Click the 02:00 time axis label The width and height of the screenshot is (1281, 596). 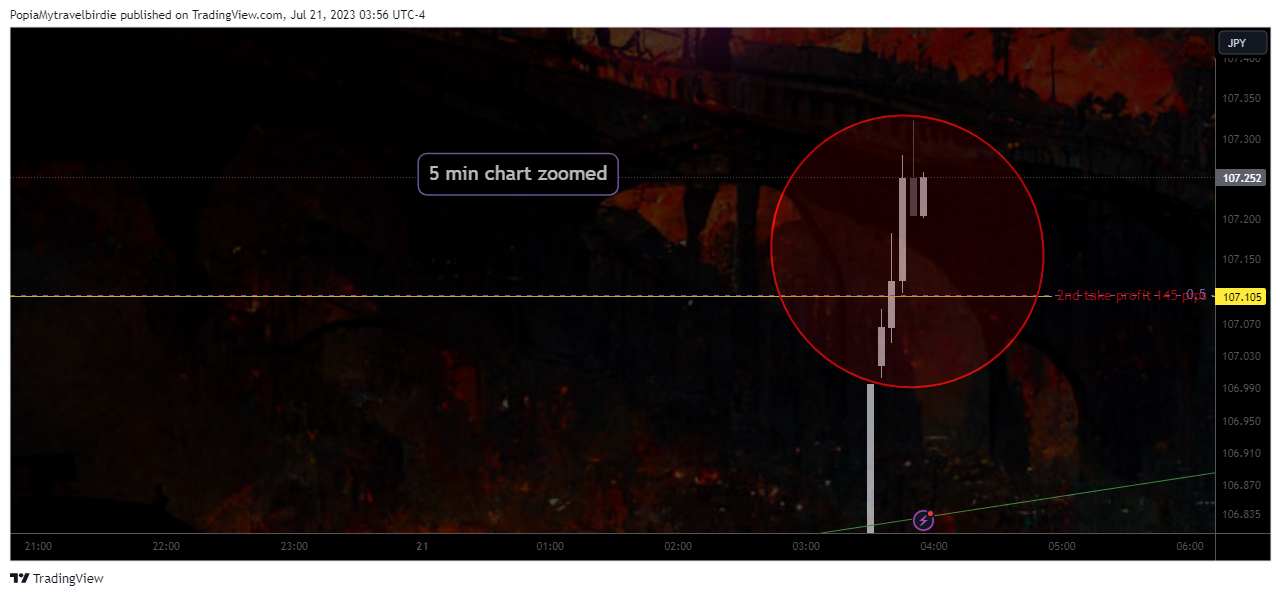tap(678, 546)
